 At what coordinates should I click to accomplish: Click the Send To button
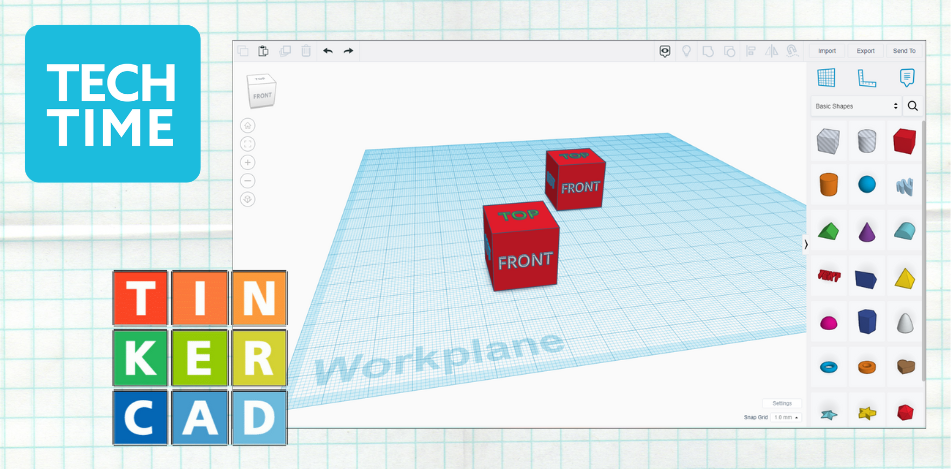coord(904,51)
